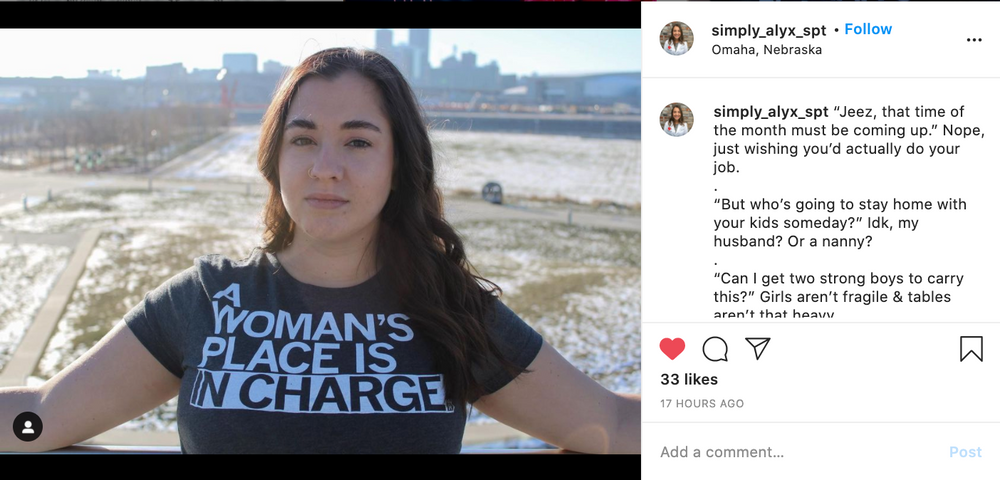Share post using the paper plane icon

coord(758,348)
